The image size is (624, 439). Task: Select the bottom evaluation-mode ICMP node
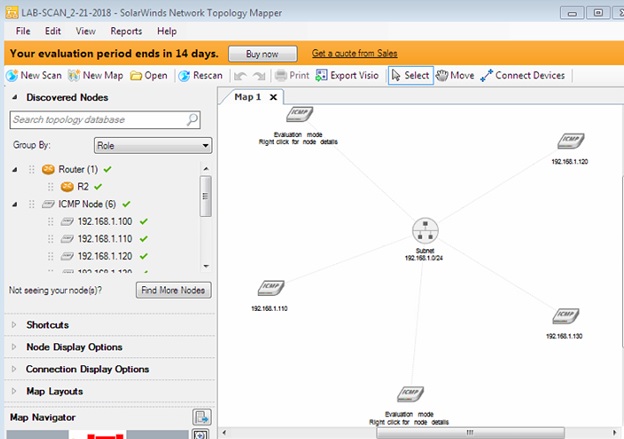click(410, 394)
